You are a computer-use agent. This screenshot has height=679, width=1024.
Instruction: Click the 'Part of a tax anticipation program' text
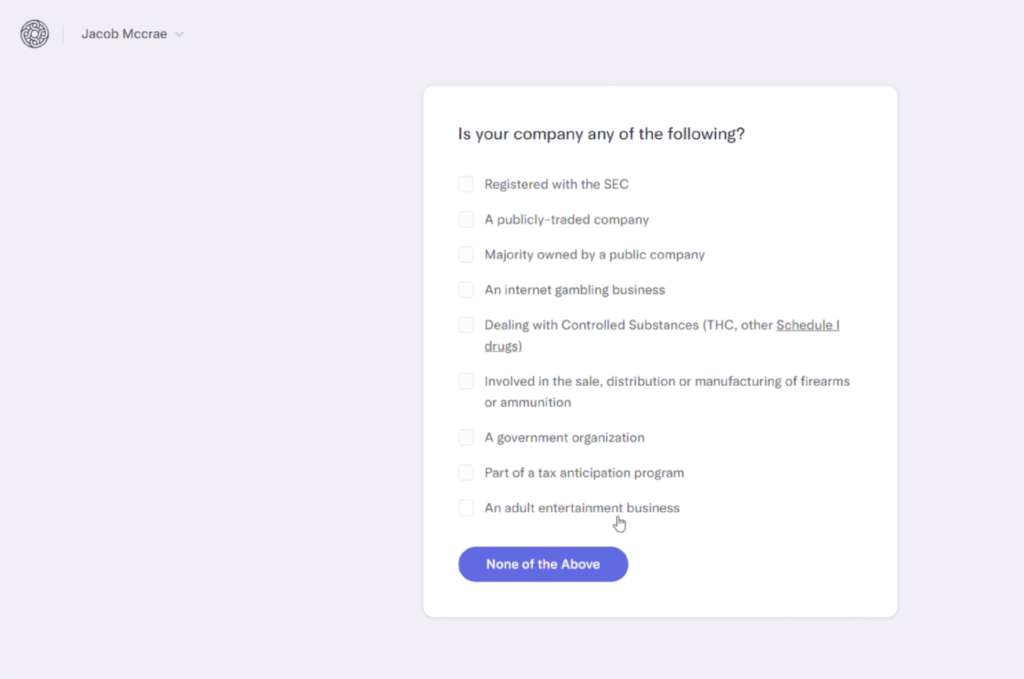pyautogui.click(x=584, y=473)
